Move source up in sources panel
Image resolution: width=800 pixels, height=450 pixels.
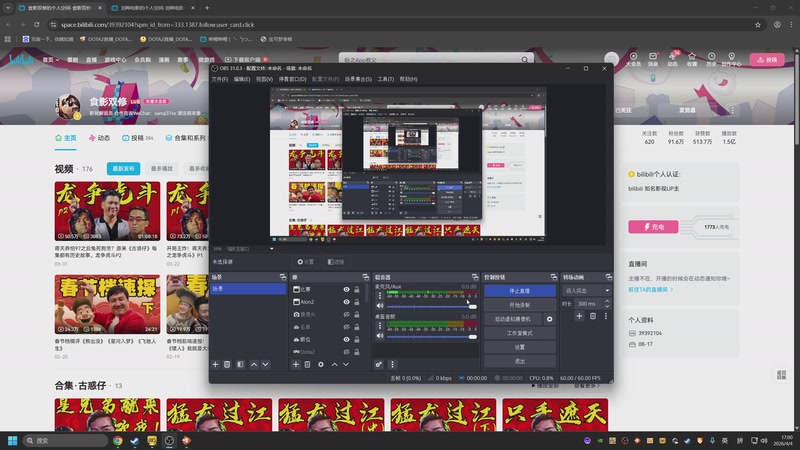tap(334, 364)
